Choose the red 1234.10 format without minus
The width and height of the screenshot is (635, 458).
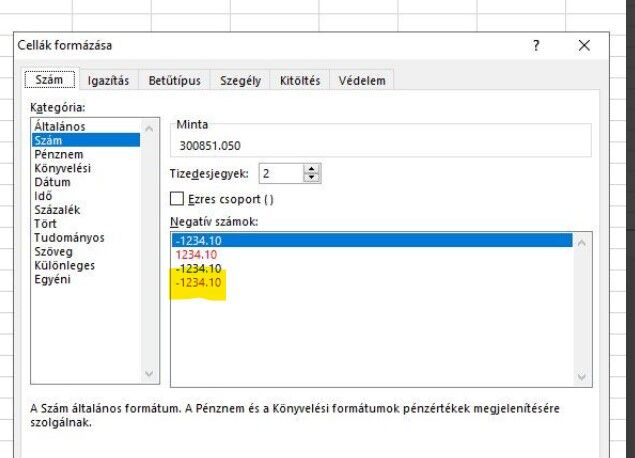[372, 255]
